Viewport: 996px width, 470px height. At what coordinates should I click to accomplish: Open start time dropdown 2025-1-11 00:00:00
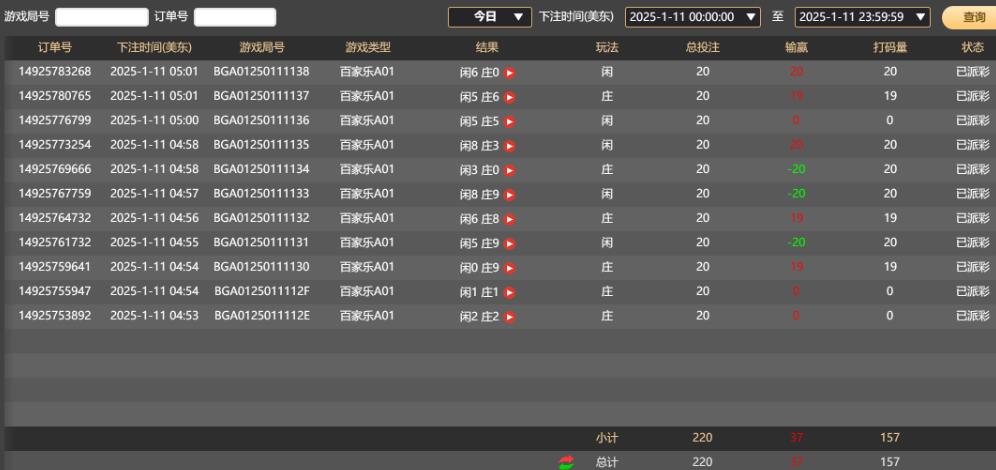692,17
